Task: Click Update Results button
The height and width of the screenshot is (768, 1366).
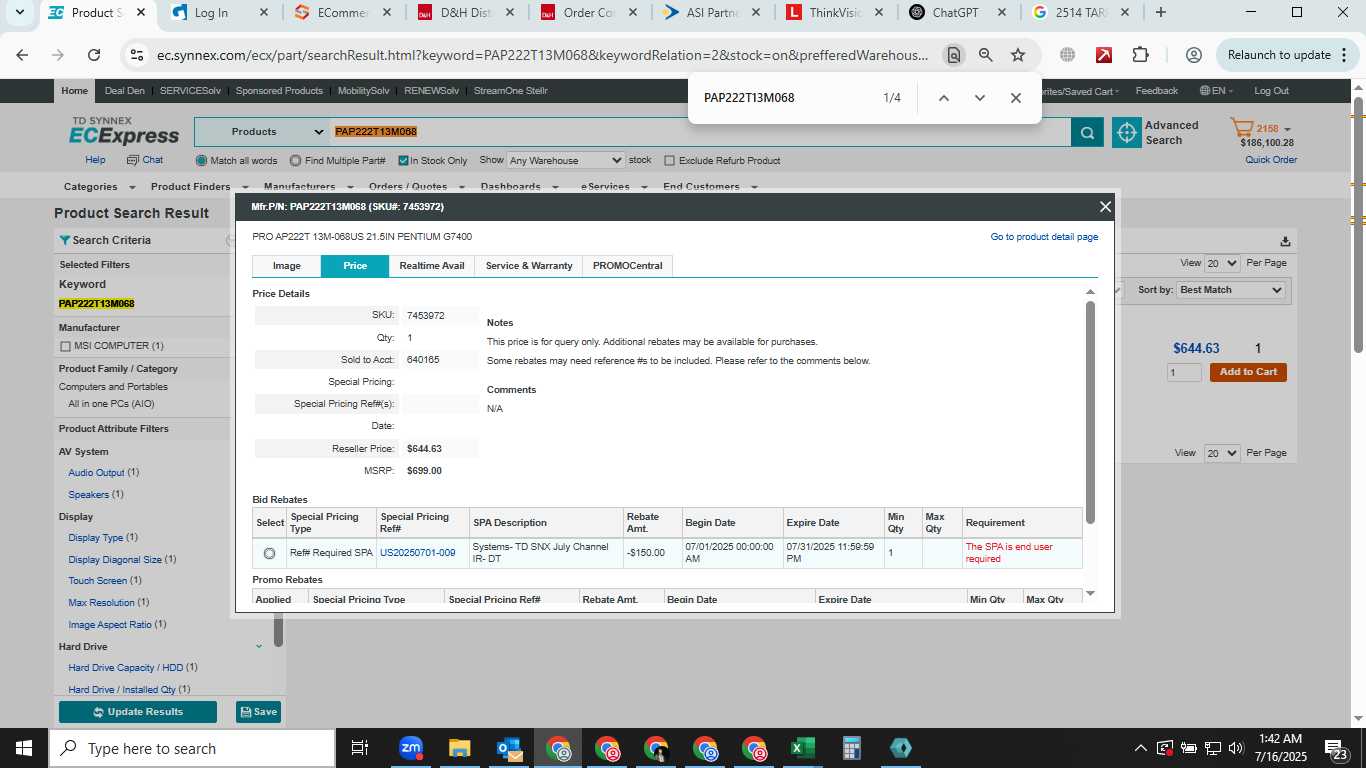Action: pyautogui.click(x=138, y=712)
